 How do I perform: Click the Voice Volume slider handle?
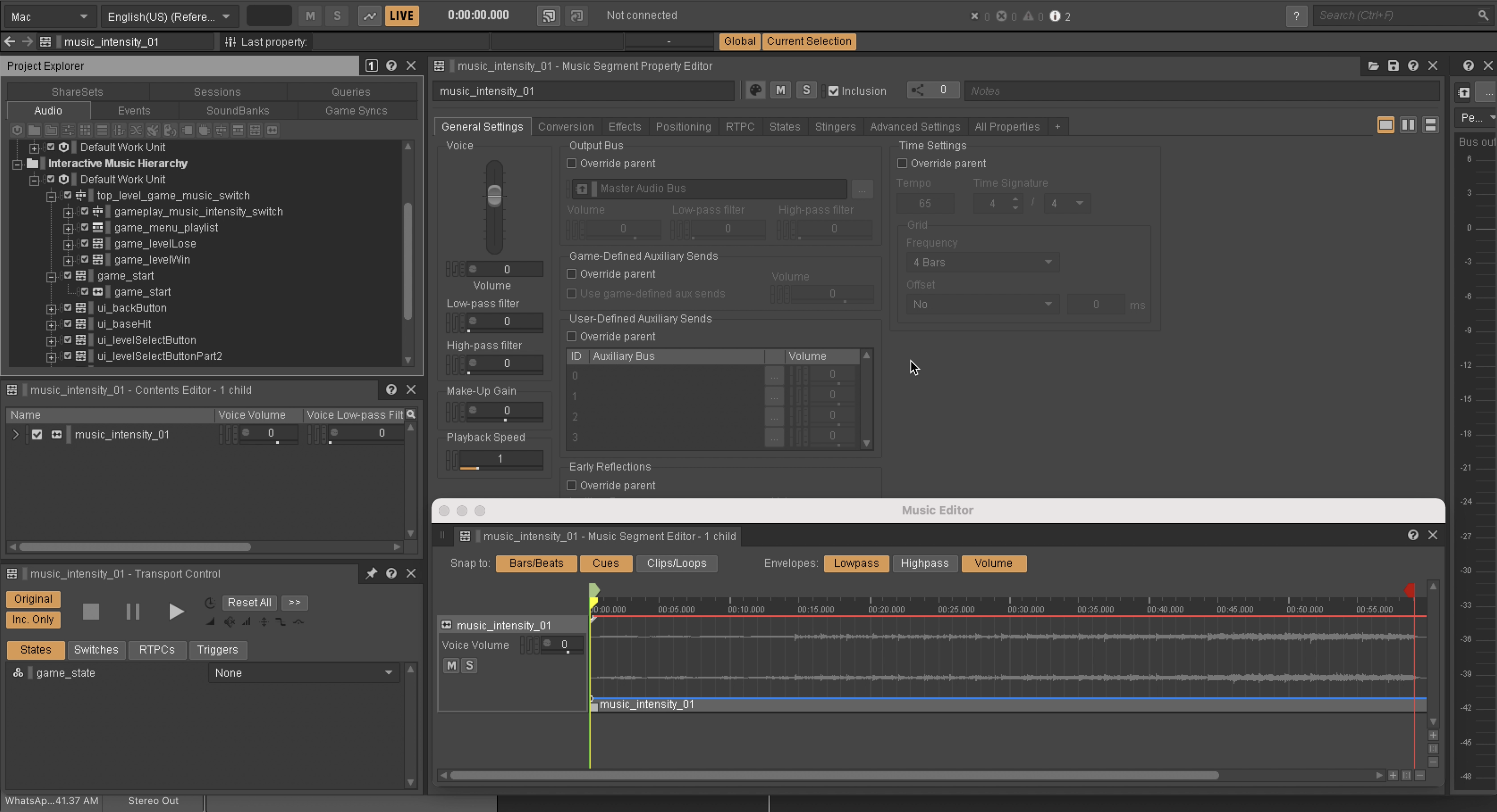tap(494, 196)
